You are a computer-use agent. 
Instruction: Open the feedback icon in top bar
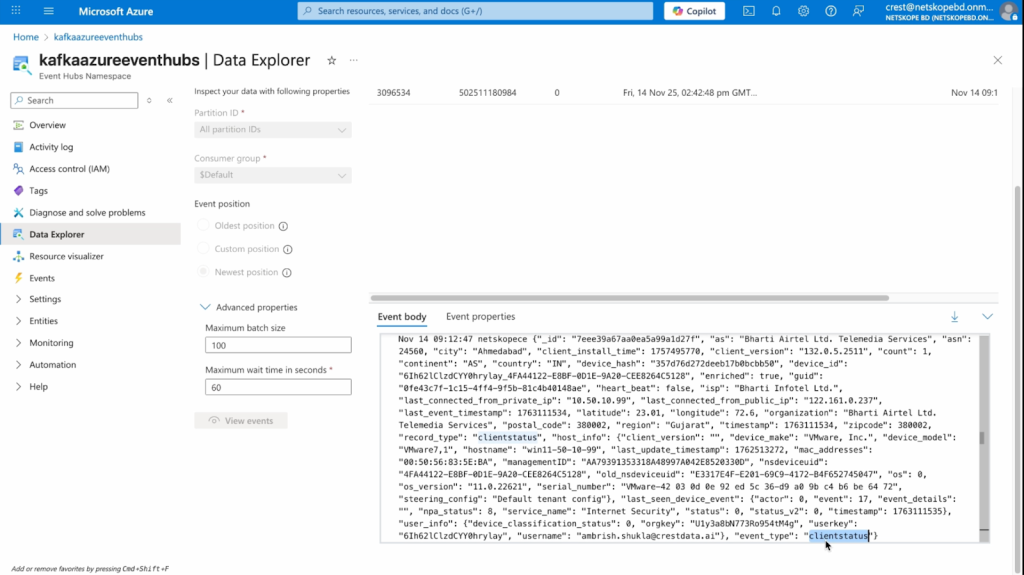click(x=858, y=11)
